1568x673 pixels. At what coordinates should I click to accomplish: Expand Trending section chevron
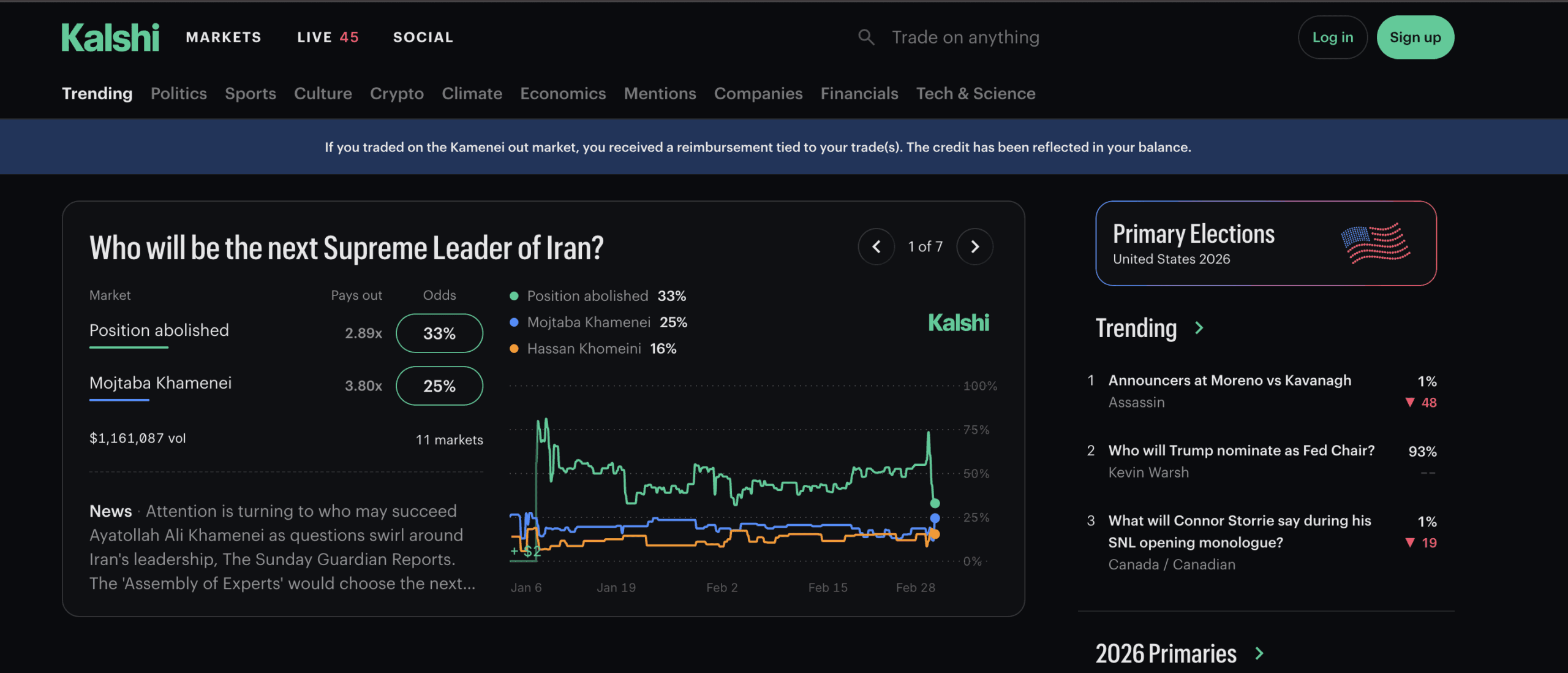coord(1199,329)
